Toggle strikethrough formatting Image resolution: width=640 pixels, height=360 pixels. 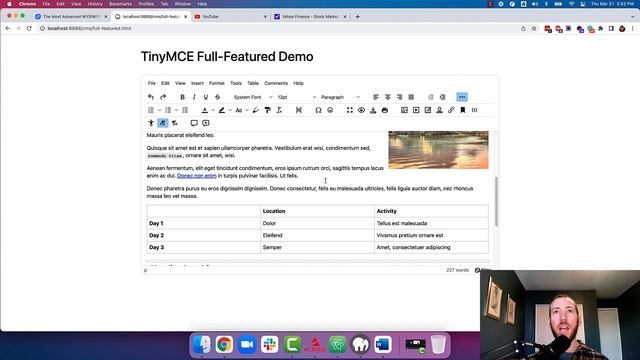(x=218, y=97)
